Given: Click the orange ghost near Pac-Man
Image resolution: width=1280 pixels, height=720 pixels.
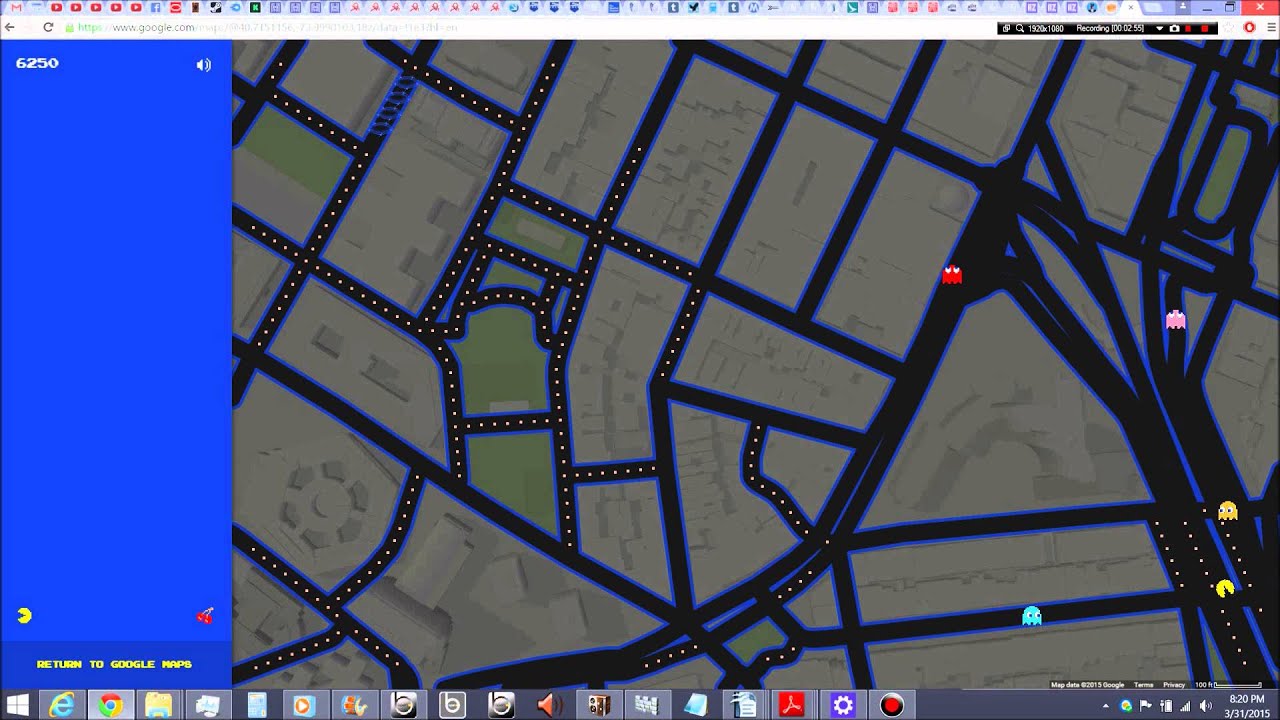Looking at the screenshot, I should click(1228, 511).
